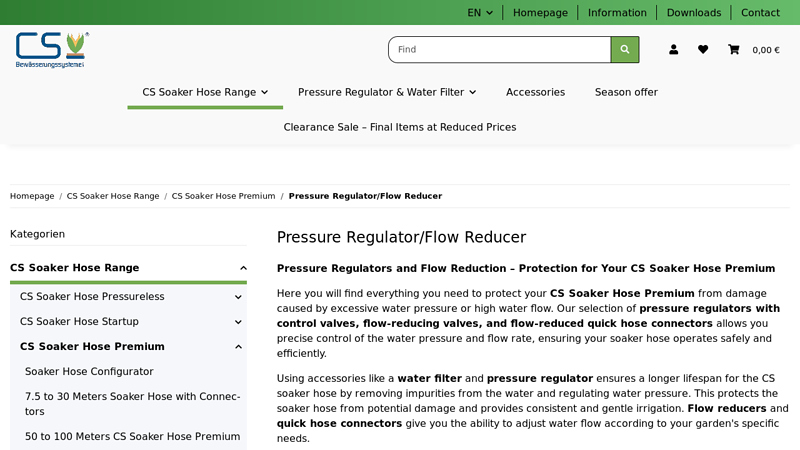The image size is (800, 450).
Task: Open Contact in top bar
Action: click(760, 13)
